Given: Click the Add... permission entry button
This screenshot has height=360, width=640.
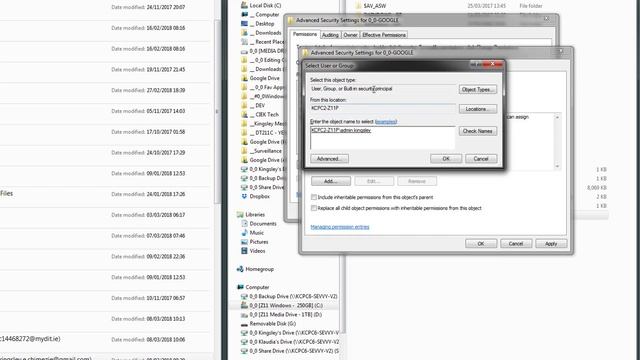Looking at the screenshot, I should [x=331, y=181].
